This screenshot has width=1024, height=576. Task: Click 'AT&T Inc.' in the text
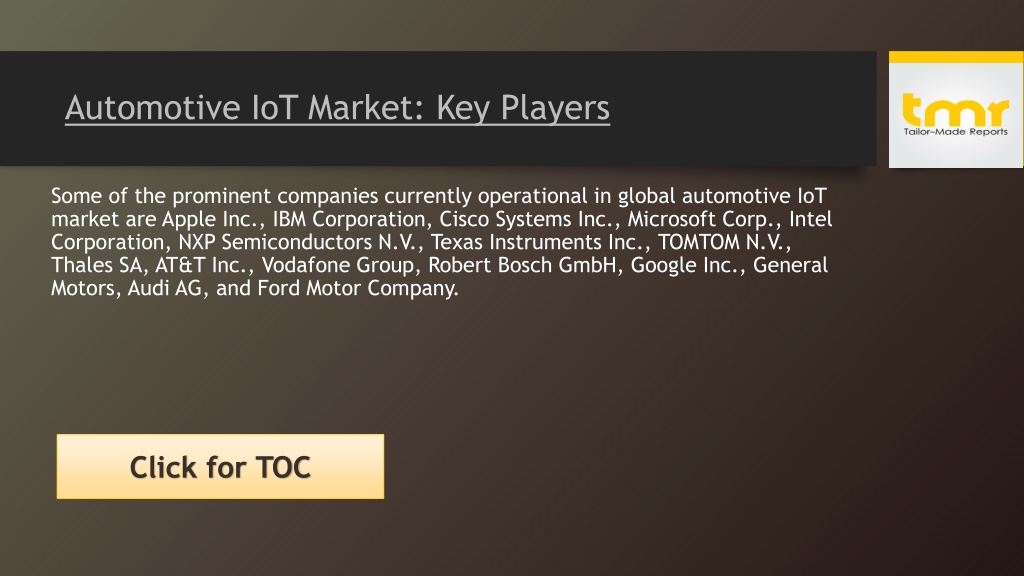point(201,265)
